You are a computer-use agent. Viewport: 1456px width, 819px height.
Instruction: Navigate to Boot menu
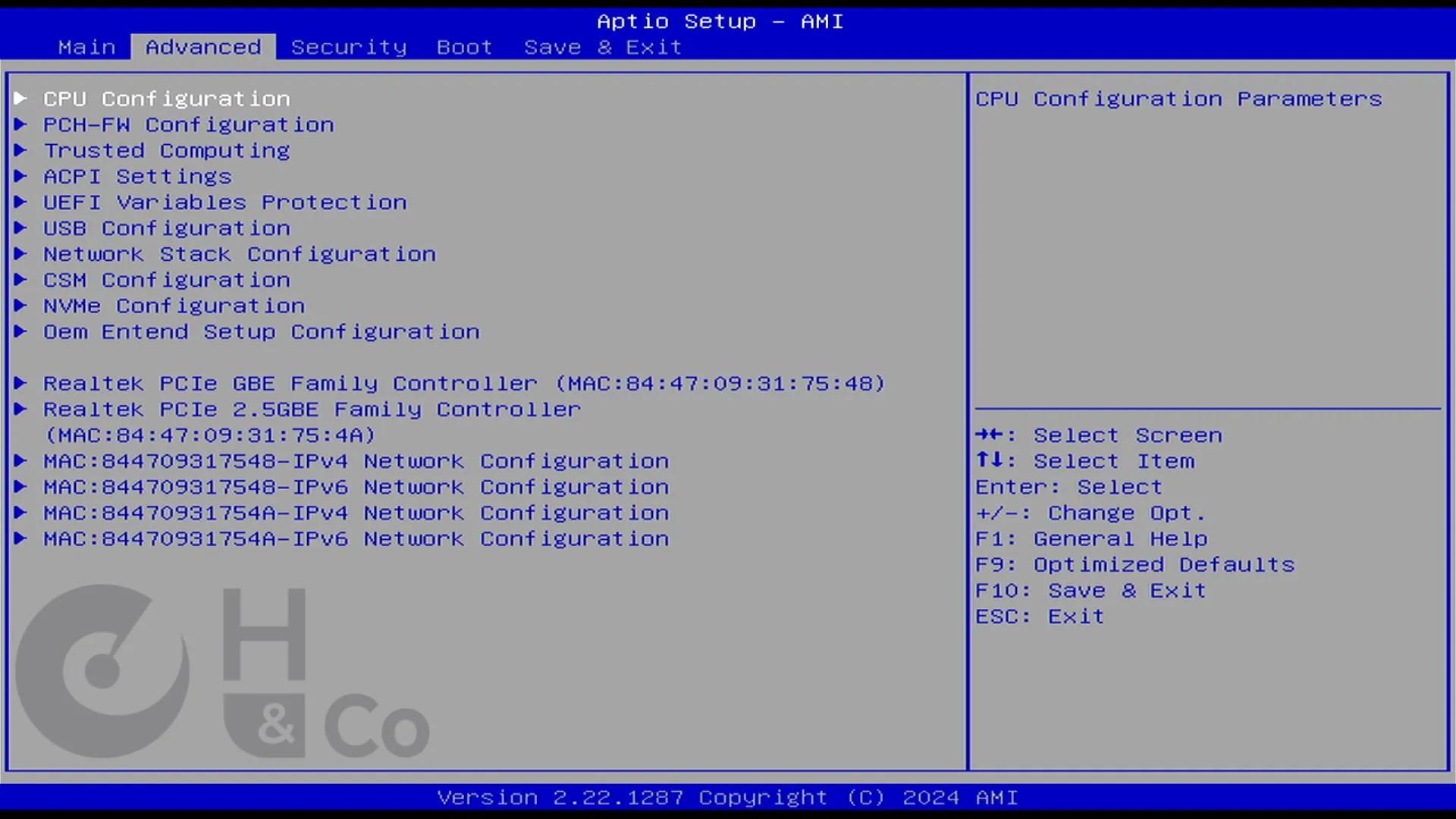(x=463, y=47)
